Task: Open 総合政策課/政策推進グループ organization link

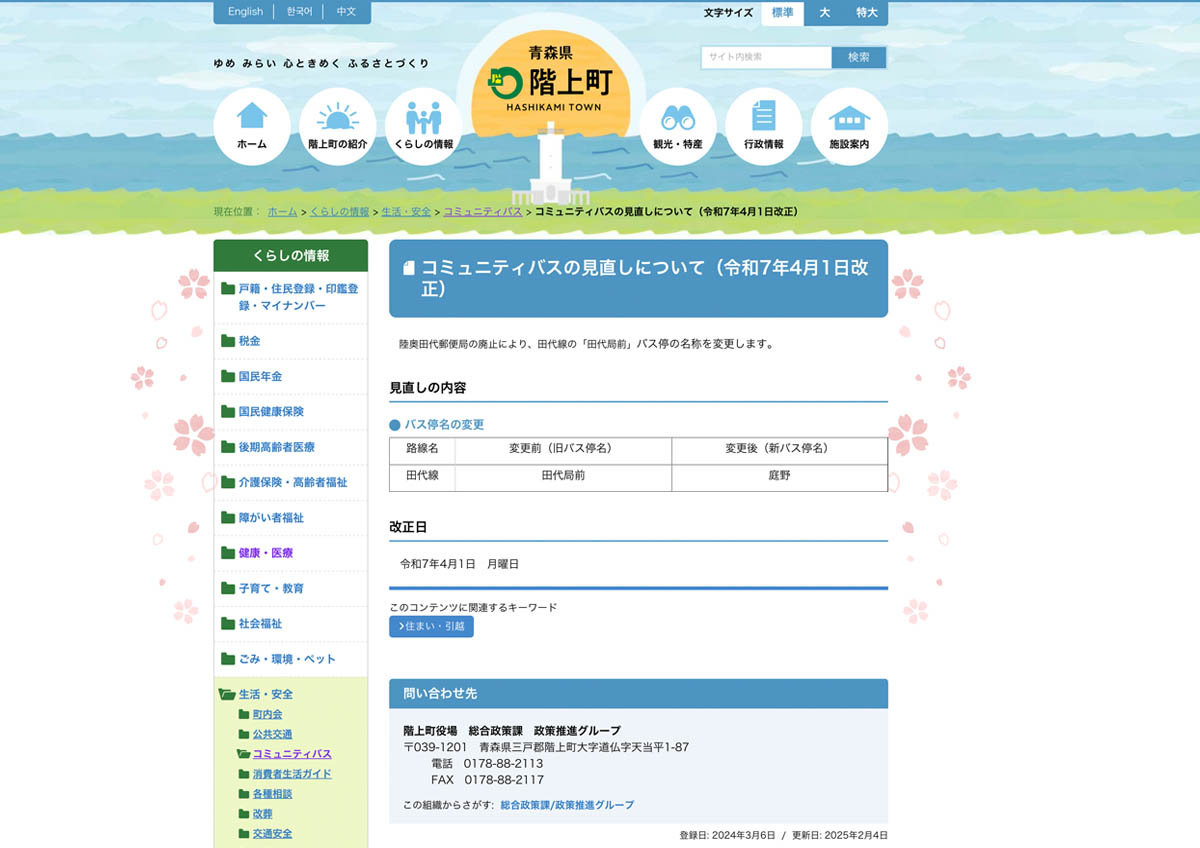Action: click(x=567, y=805)
